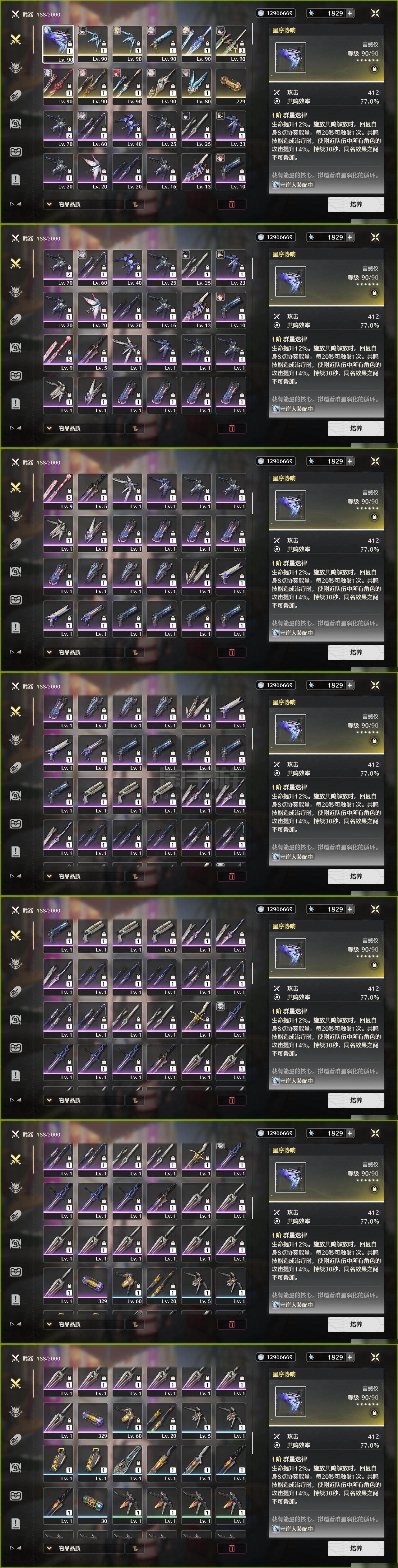Click the red trash icon in bottommost screenshot

coord(232,1548)
